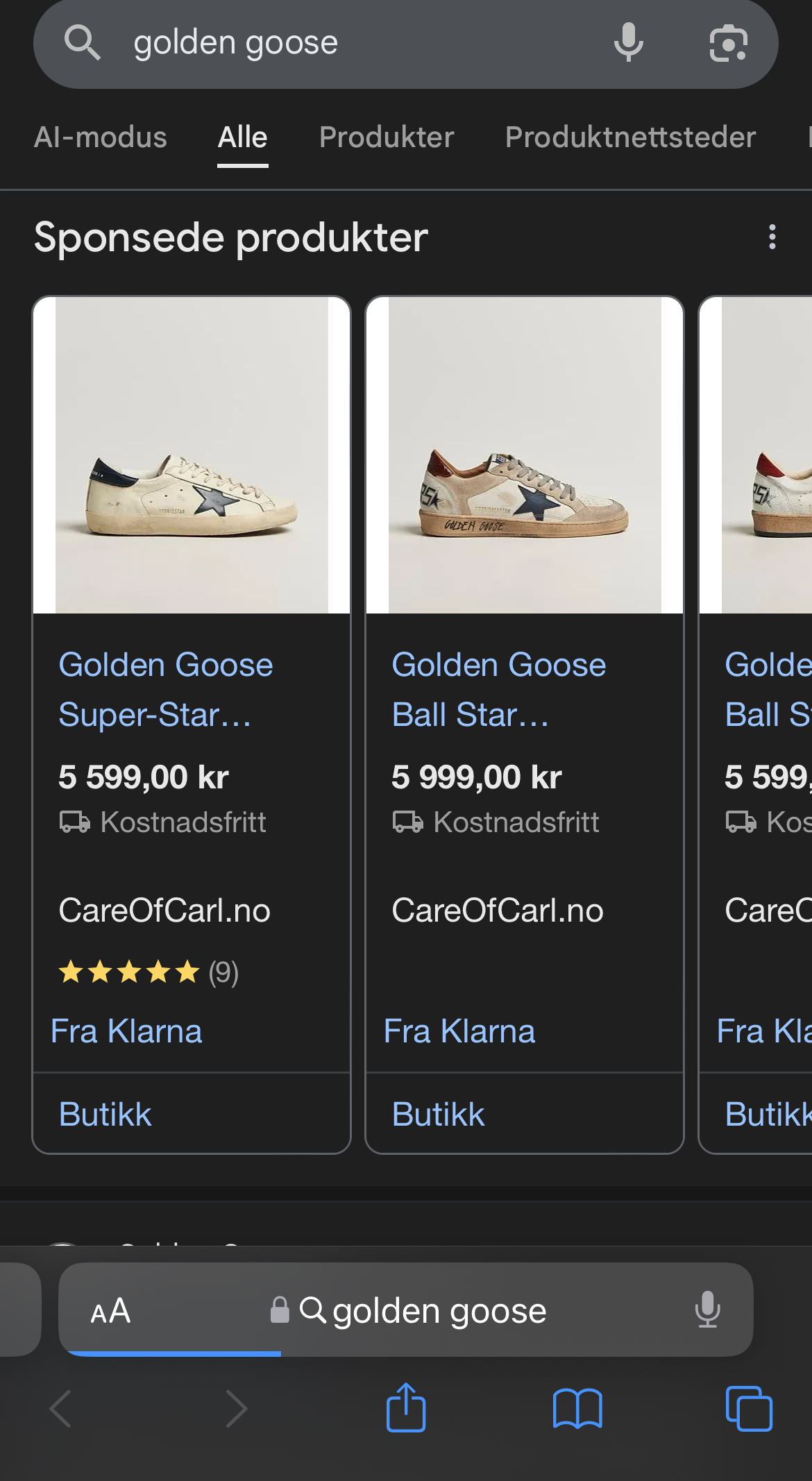This screenshot has width=812, height=1481.
Task: Tap the Google voice search microphone
Action: coord(629,42)
